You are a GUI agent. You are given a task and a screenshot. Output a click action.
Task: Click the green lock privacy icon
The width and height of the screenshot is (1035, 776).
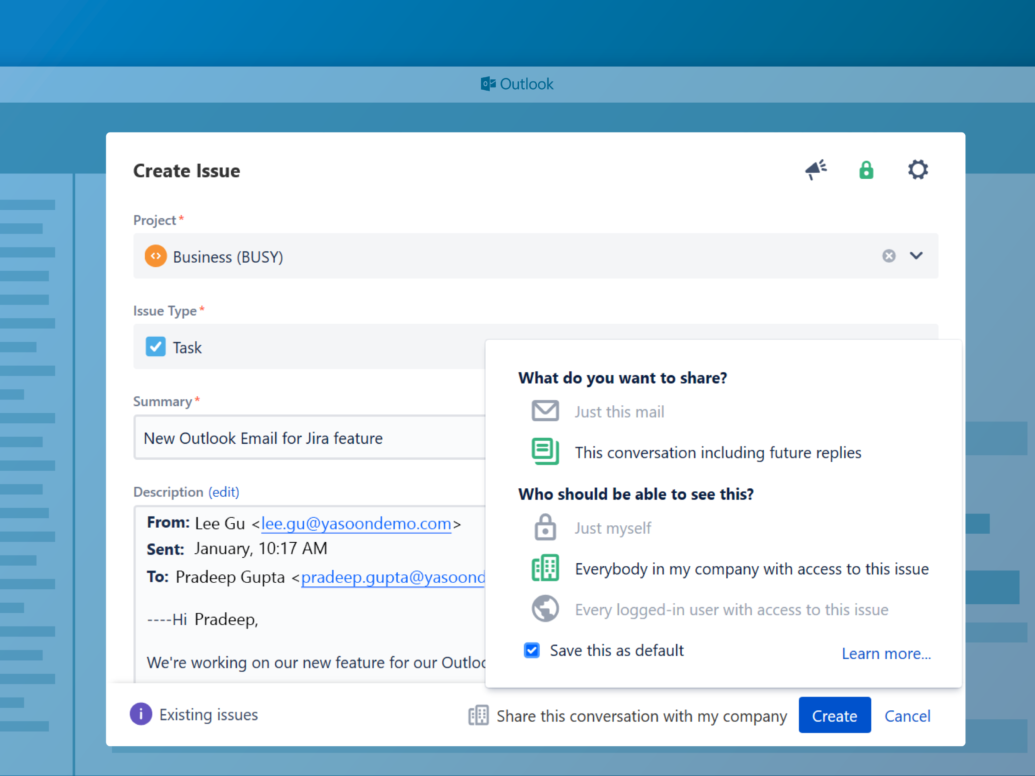click(866, 170)
